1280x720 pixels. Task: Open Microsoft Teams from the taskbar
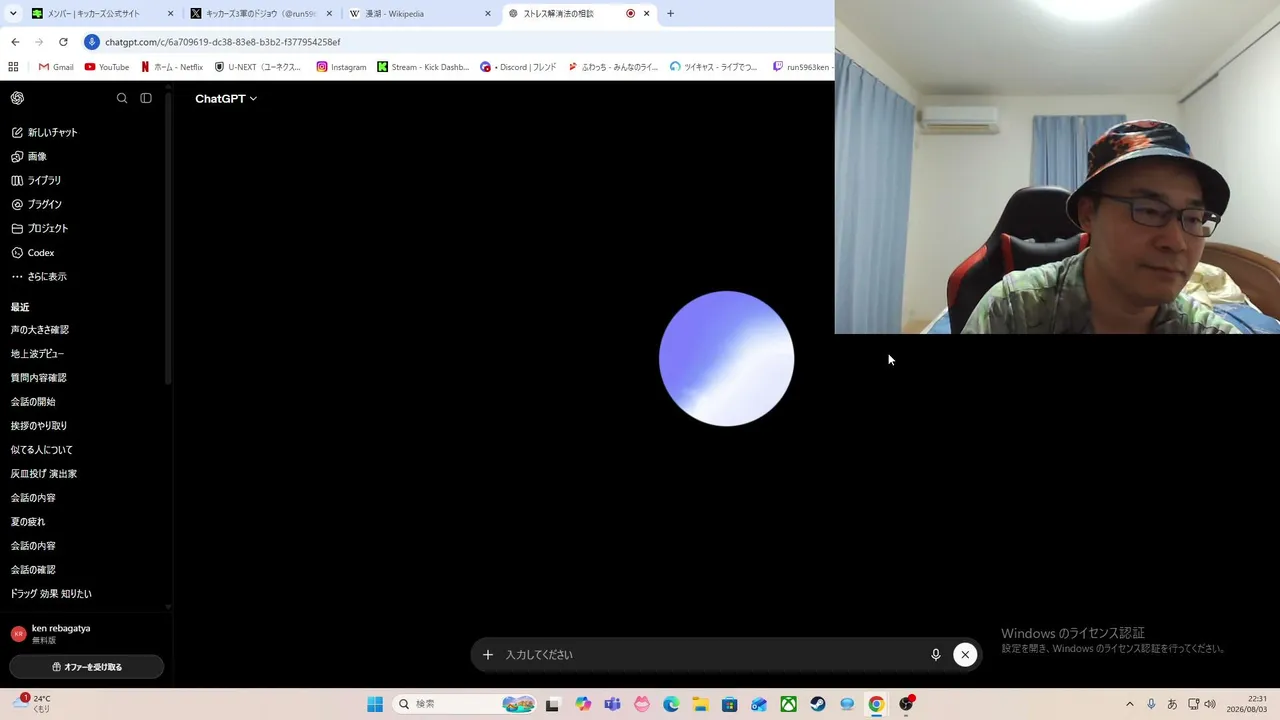point(612,704)
